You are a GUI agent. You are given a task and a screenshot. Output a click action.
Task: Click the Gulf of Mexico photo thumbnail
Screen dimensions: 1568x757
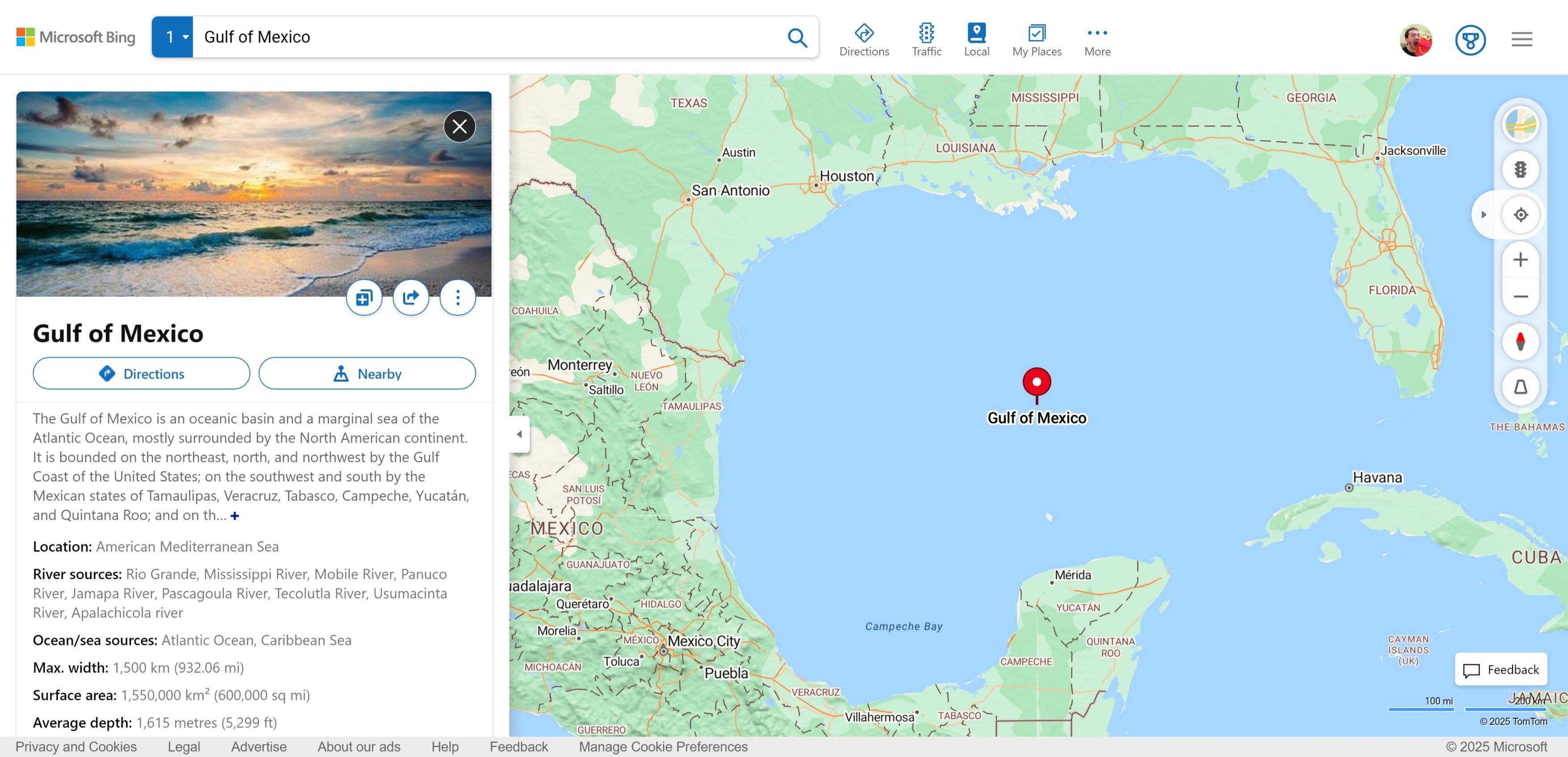click(x=253, y=193)
